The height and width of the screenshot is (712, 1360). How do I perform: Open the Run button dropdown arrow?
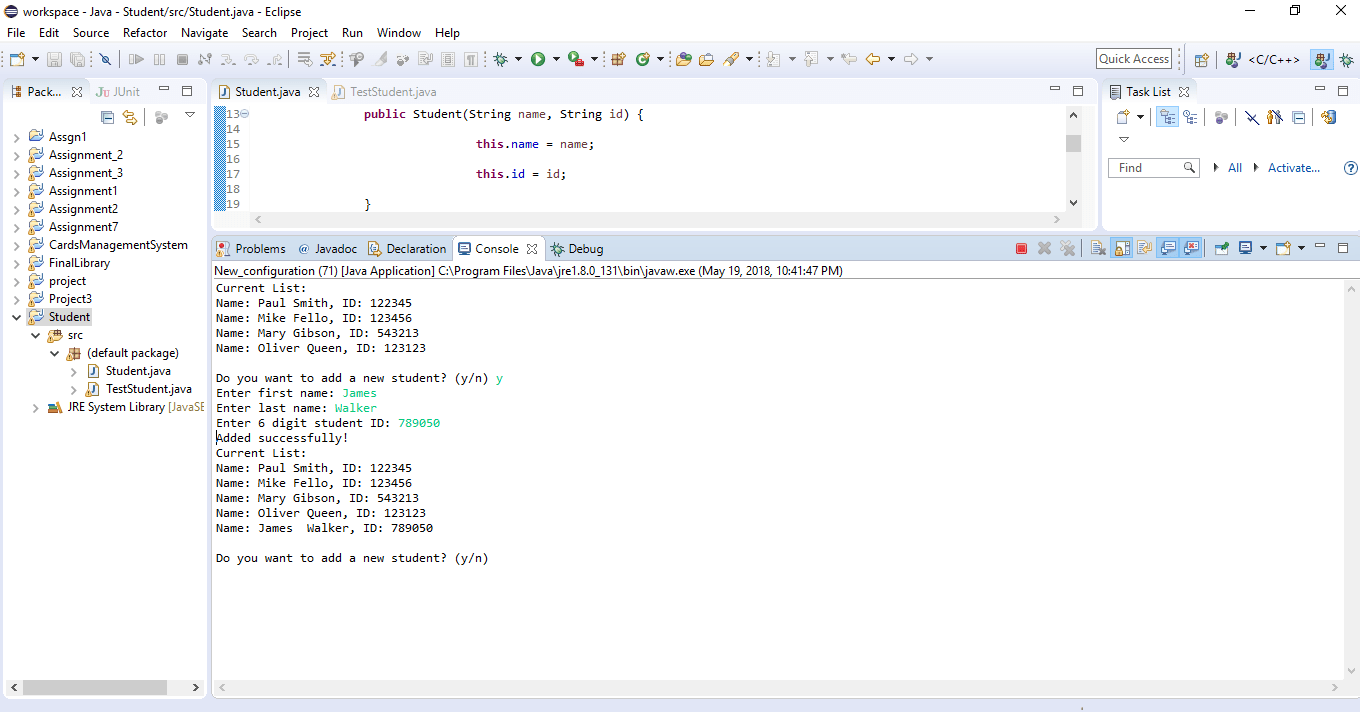(x=556, y=59)
